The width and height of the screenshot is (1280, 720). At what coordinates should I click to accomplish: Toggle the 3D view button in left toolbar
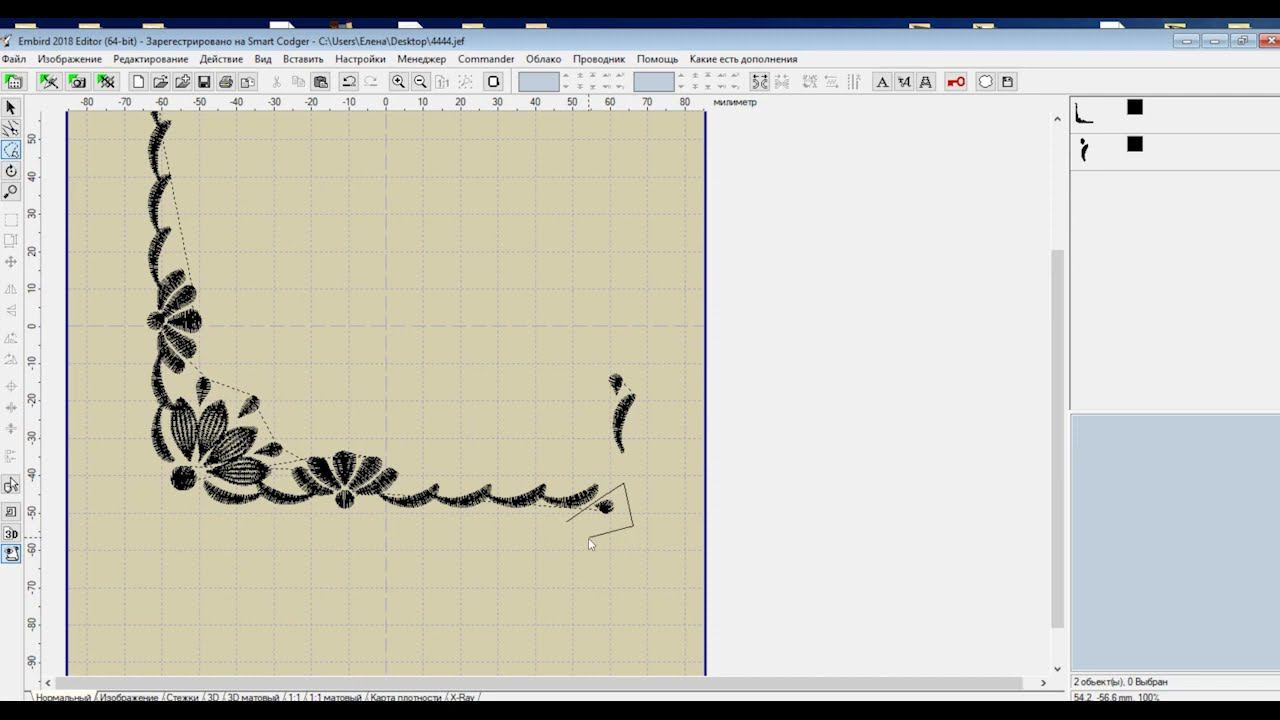[11, 534]
